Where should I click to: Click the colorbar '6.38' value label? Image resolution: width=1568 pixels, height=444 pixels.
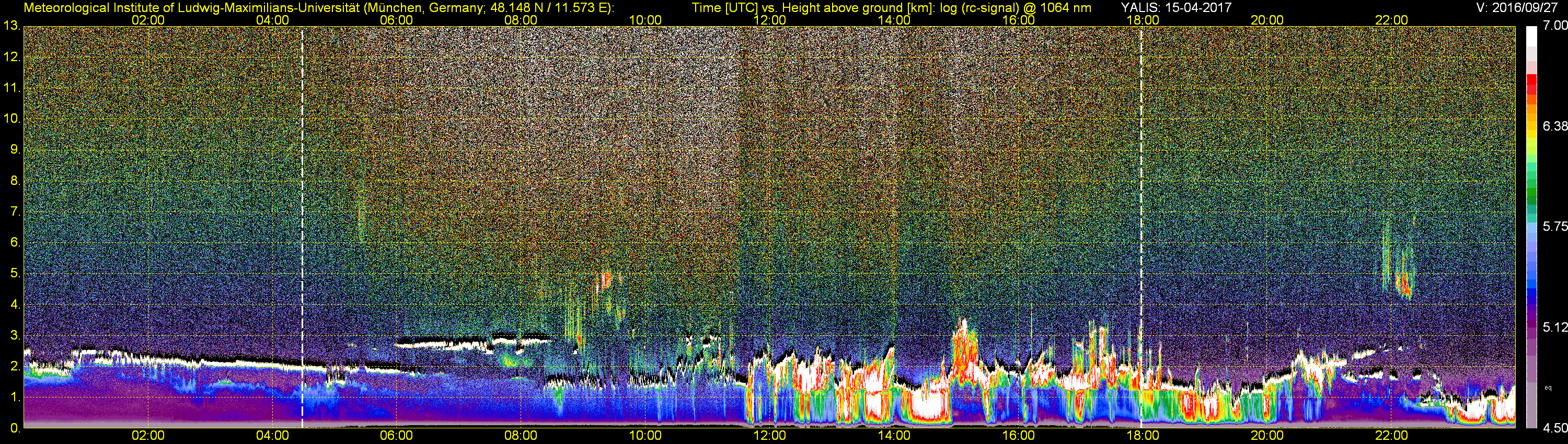pos(1554,126)
